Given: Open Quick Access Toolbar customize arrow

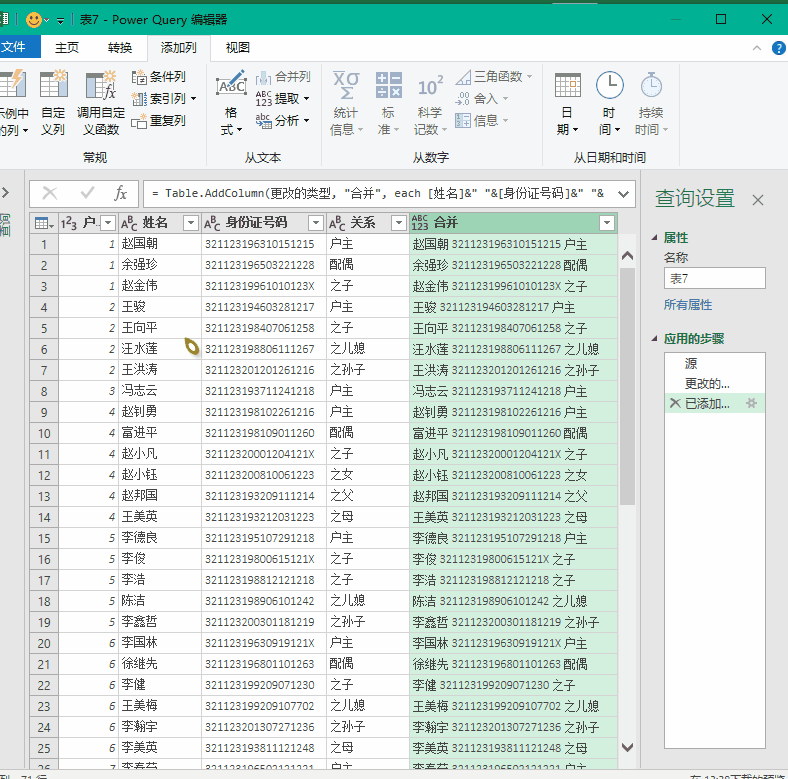Looking at the screenshot, I should [60, 21].
